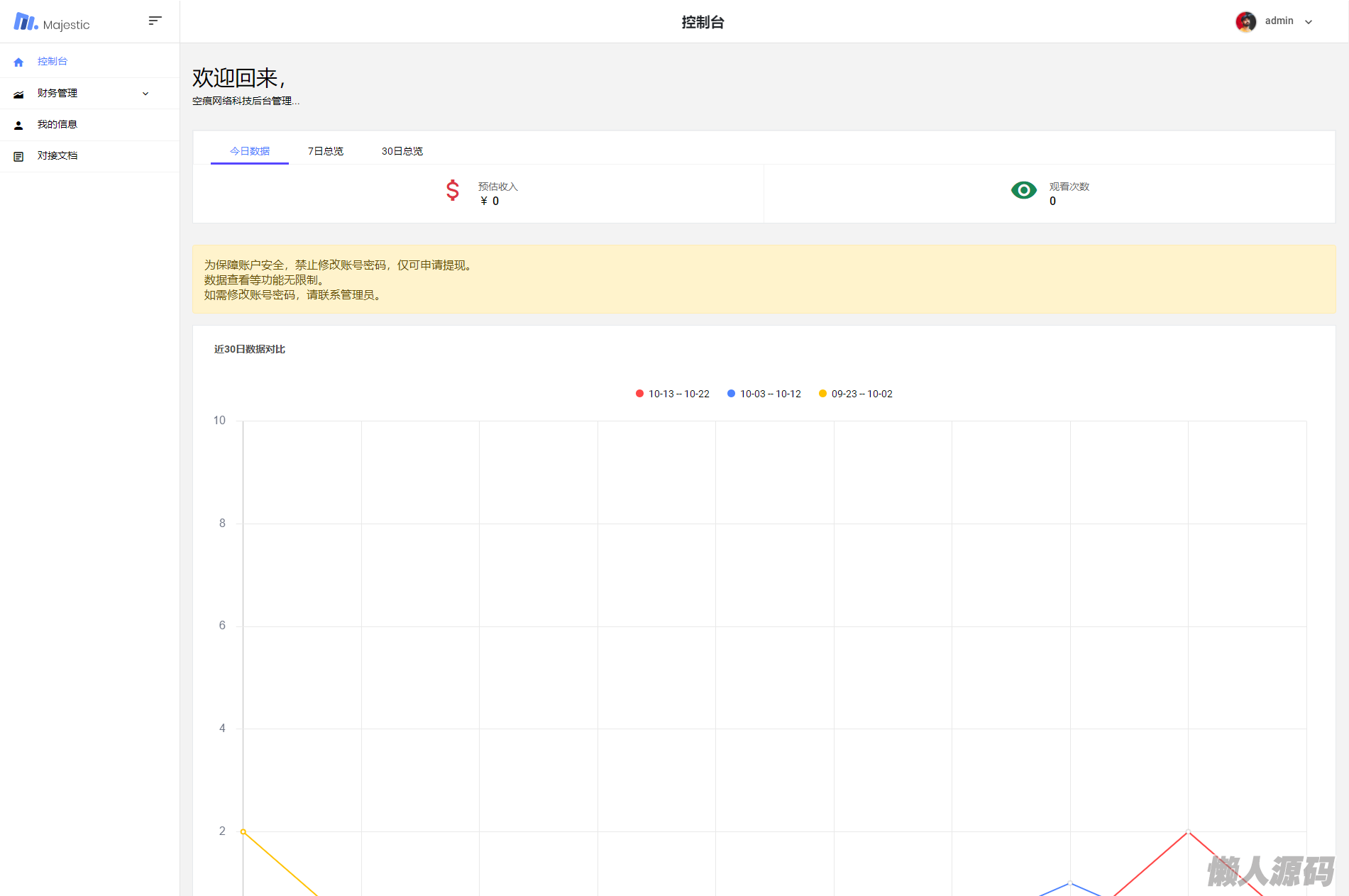Click the Majestic logo icon
Screen dimensions: 1349x896
click(26, 22)
